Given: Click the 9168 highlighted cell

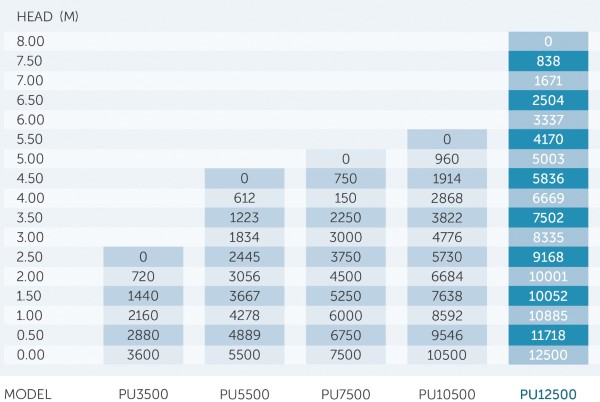Looking at the screenshot, I should (548, 257).
